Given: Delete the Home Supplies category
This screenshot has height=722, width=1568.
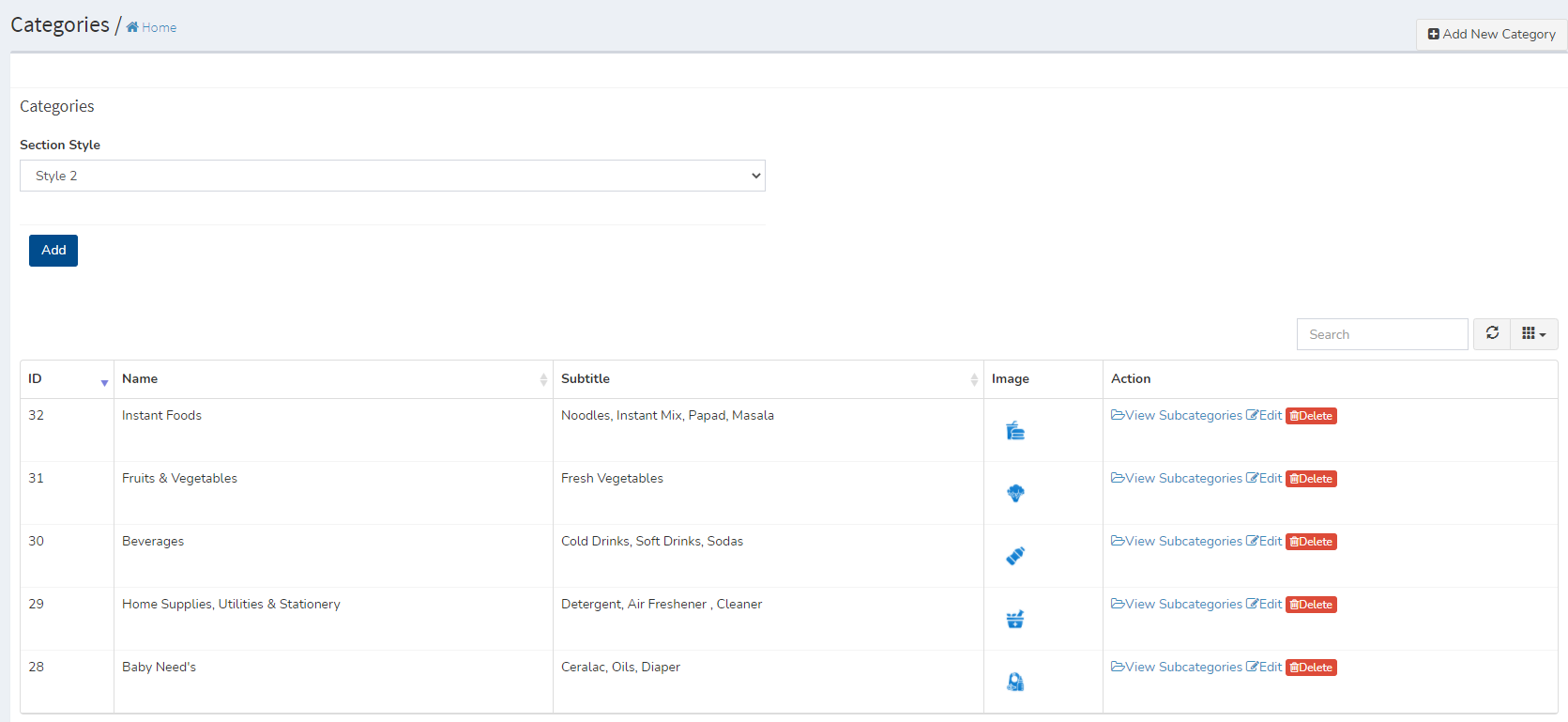Looking at the screenshot, I should tap(1311, 605).
